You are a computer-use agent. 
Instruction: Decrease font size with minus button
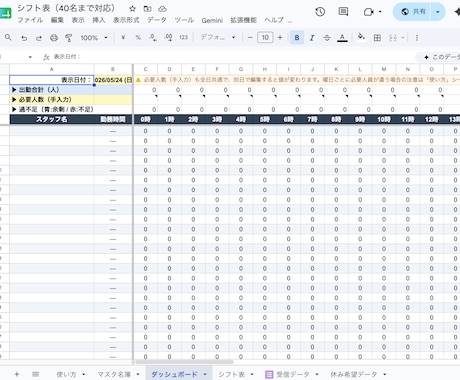(250, 38)
